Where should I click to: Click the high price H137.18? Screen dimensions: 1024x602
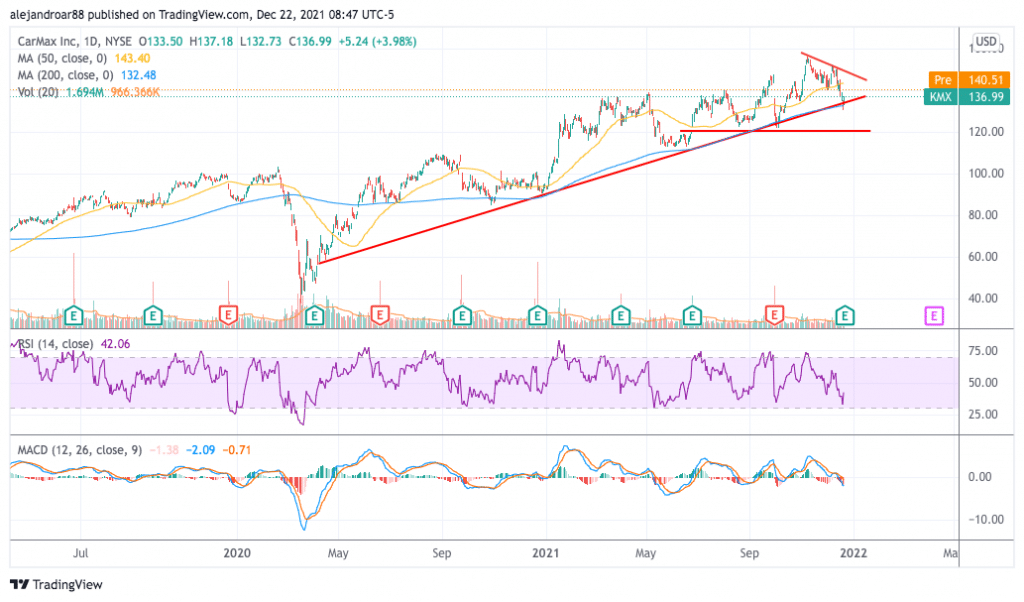point(211,41)
